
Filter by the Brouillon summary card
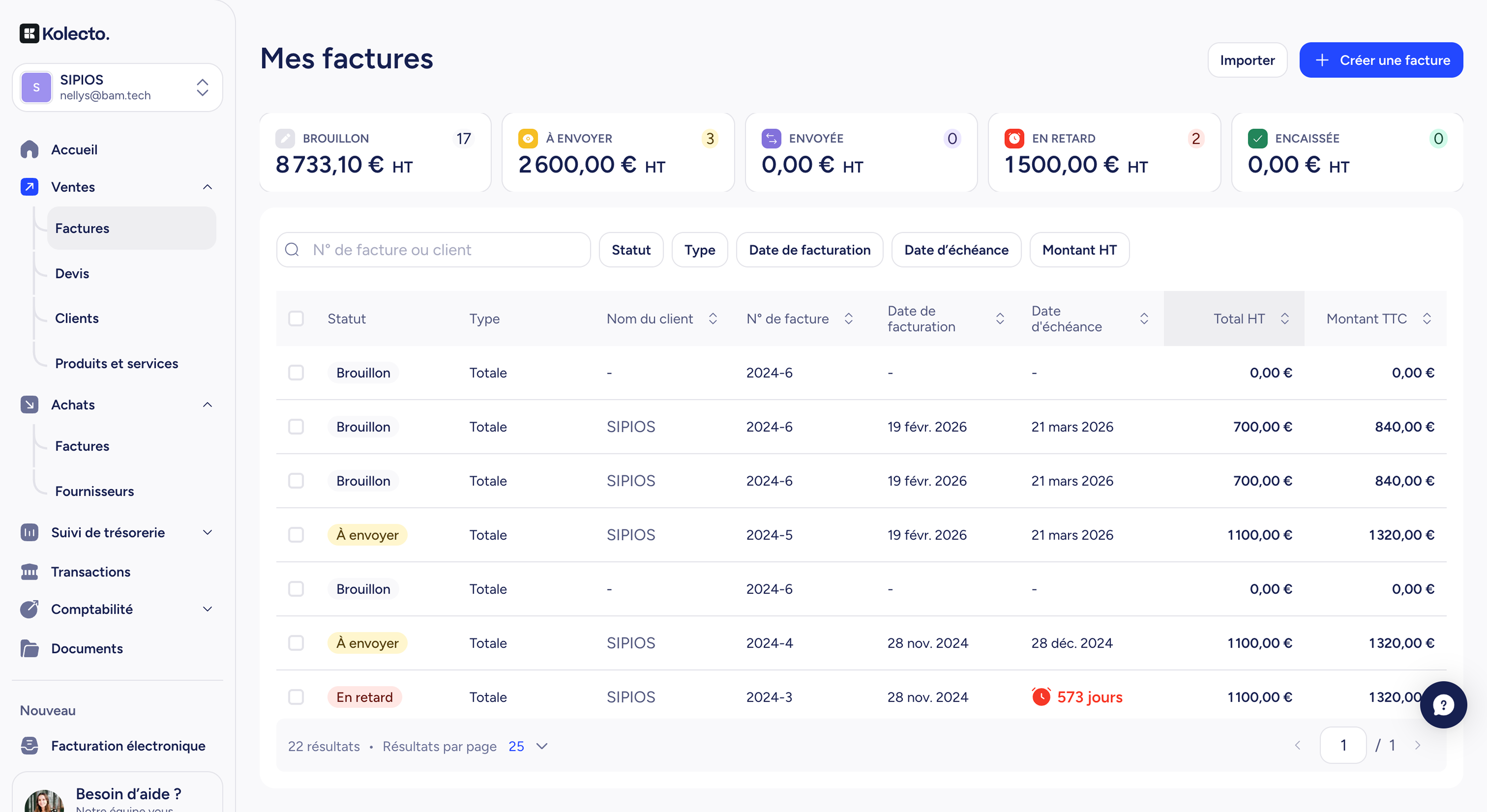[x=375, y=152]
